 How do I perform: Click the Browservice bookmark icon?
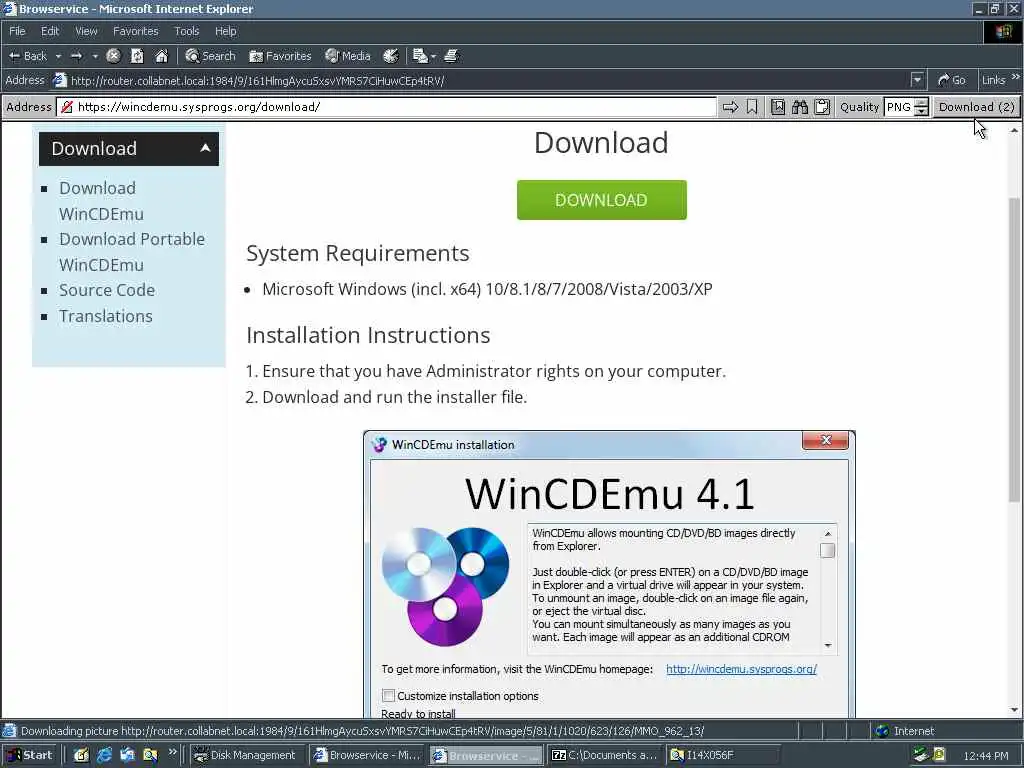752,107
